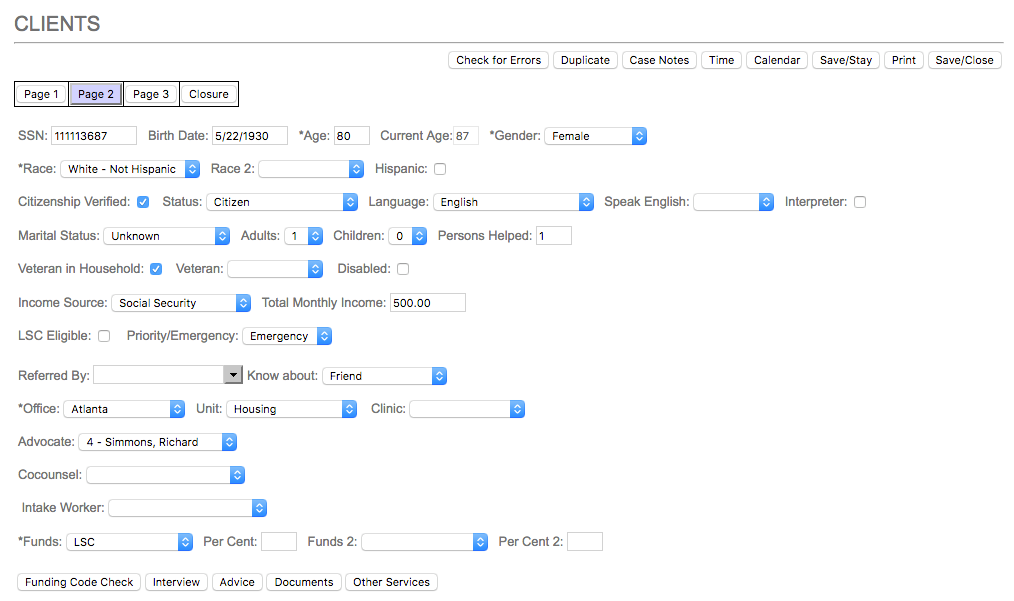Expand the Referred By combo box arrow
The image size is (1014, 601).
pos(233,375)
